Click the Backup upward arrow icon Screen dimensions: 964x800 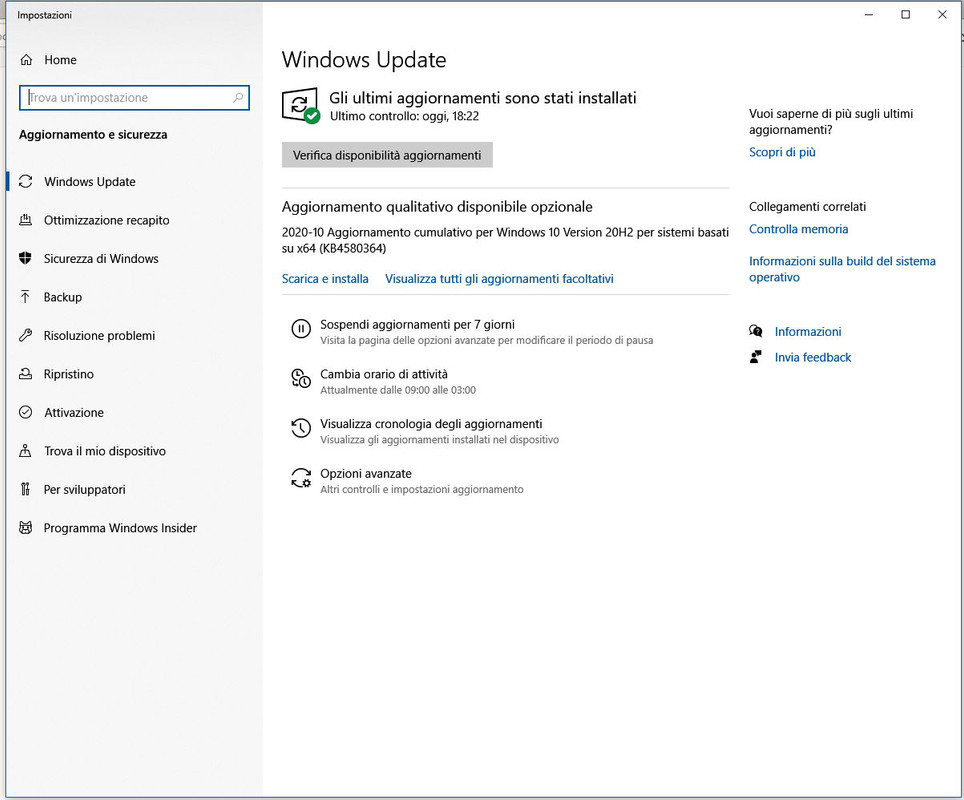pyautogui.click(x=25, y=297)
